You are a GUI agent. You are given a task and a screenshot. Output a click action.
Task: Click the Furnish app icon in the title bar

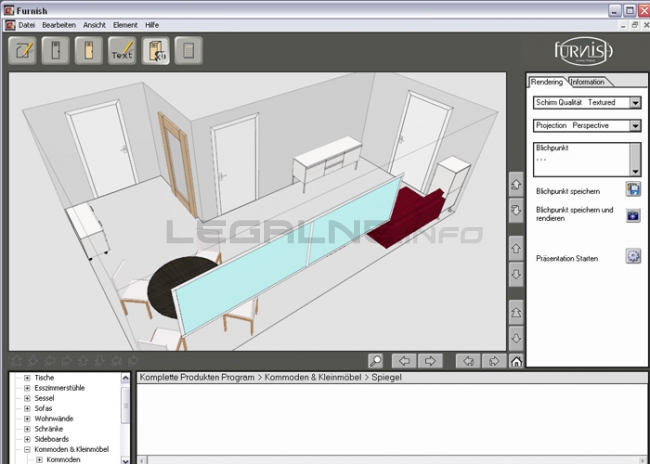tap(8, 10)
